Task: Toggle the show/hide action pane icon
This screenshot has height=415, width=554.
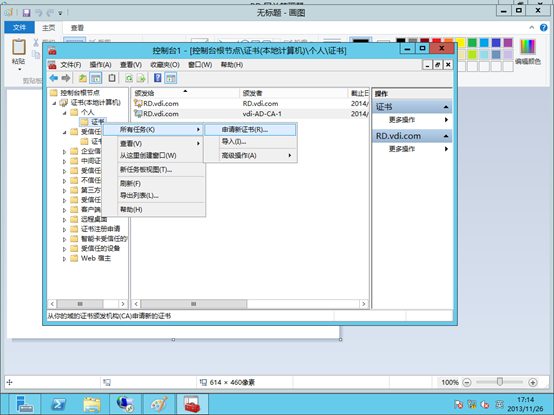Action: (171, 78)
